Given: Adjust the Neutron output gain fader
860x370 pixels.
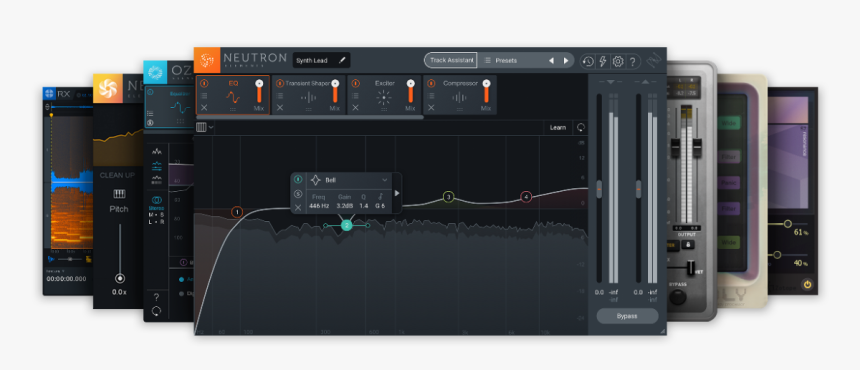Looking at the screenshot, I should click(x=638, y=189).
